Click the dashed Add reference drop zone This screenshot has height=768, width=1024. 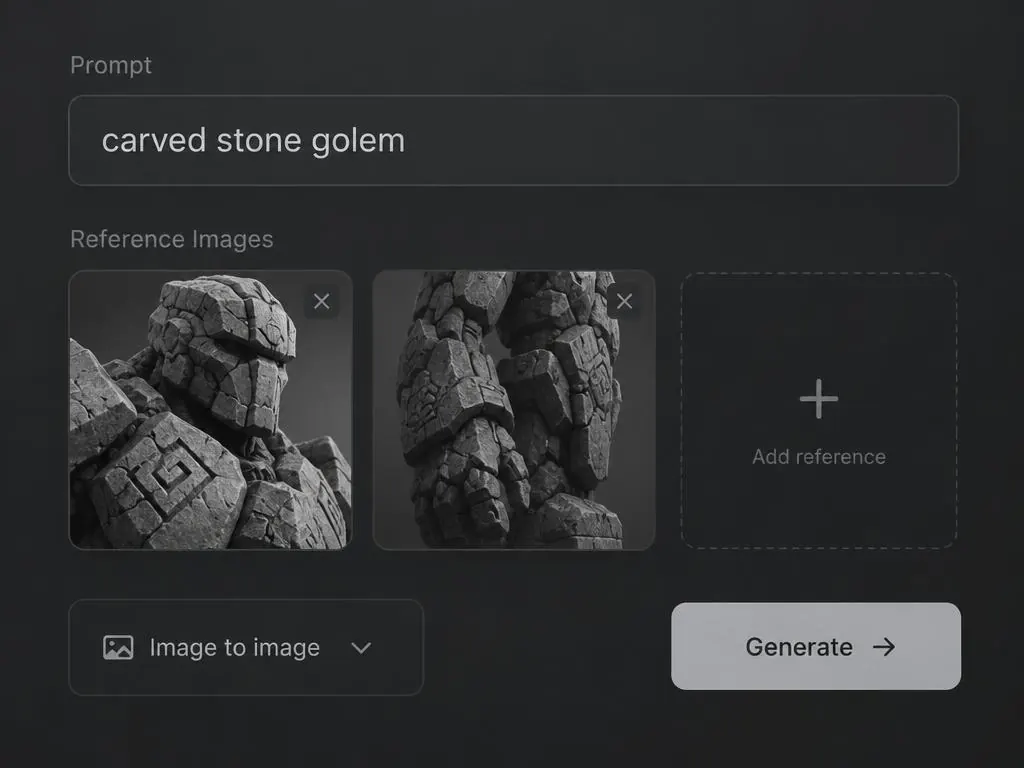pyautogui.click(x=819, y=410)
